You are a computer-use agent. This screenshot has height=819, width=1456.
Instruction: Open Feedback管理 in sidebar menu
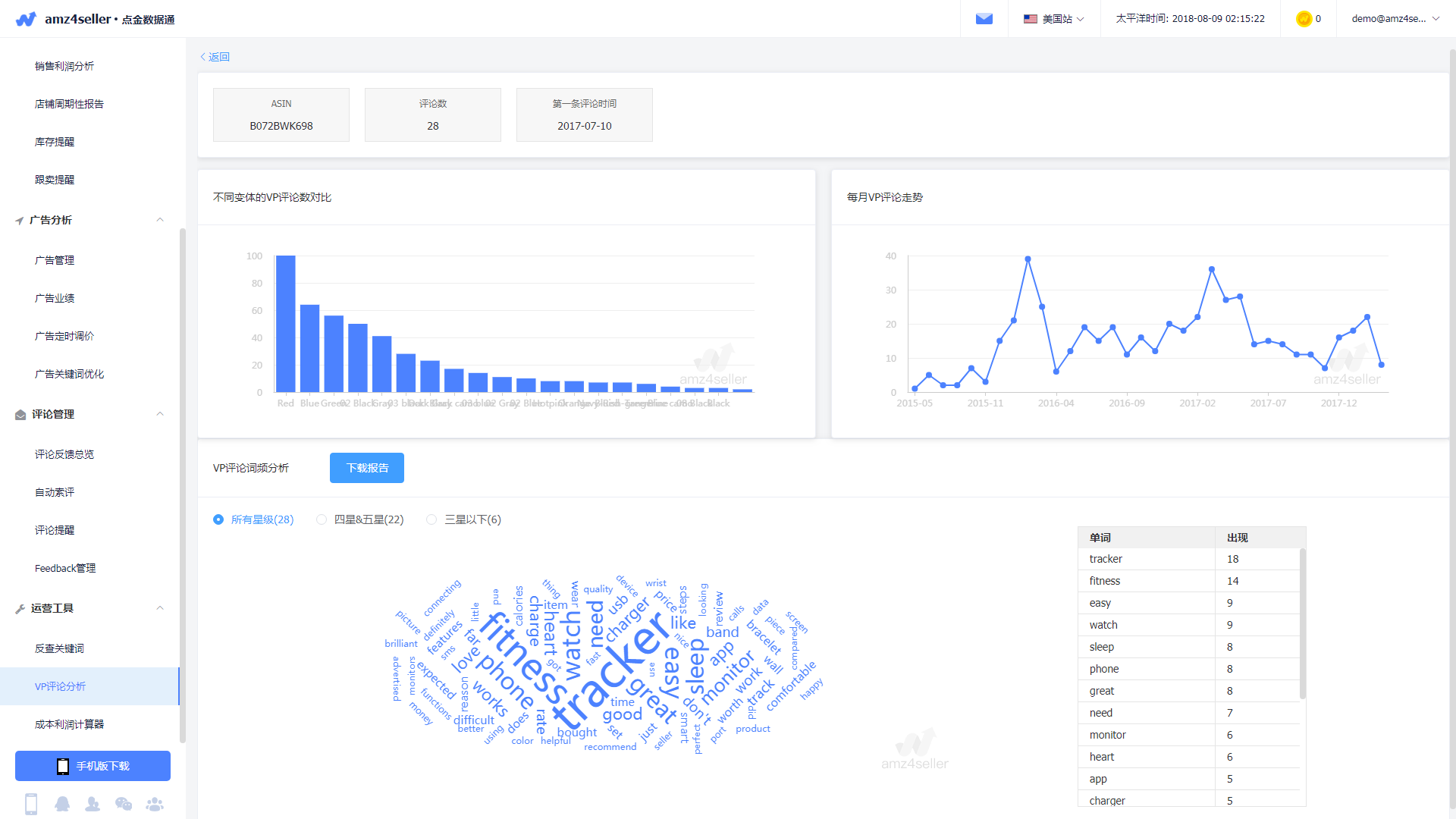(x=65, y=568)
